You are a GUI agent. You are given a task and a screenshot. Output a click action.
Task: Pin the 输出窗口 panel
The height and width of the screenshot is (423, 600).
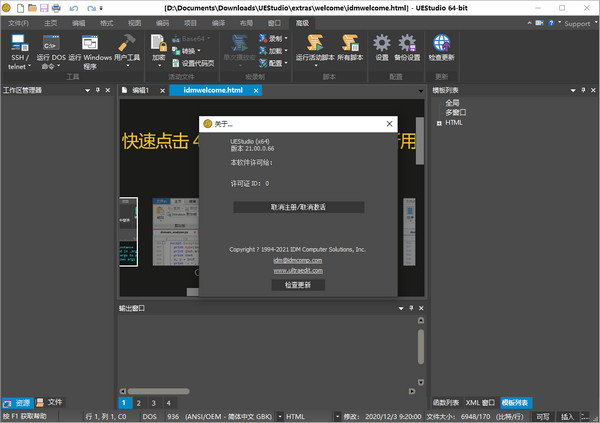[411, 308]
